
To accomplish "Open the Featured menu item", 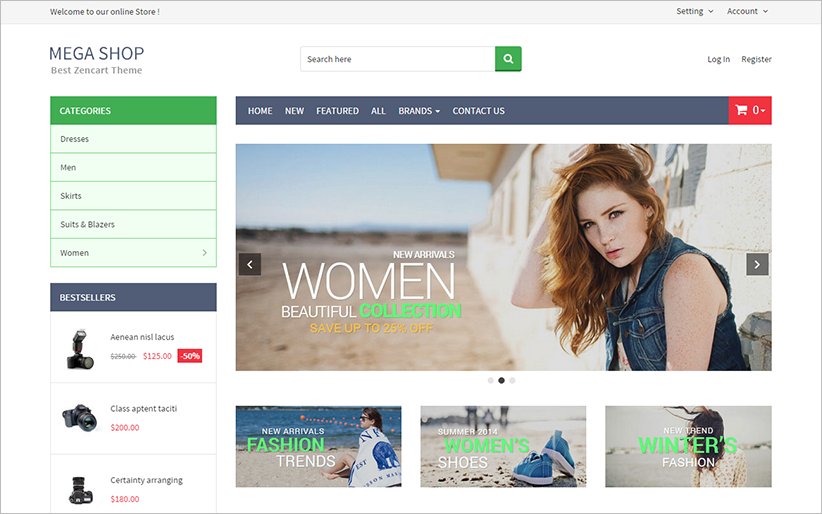I will click(x=337, y=111).
